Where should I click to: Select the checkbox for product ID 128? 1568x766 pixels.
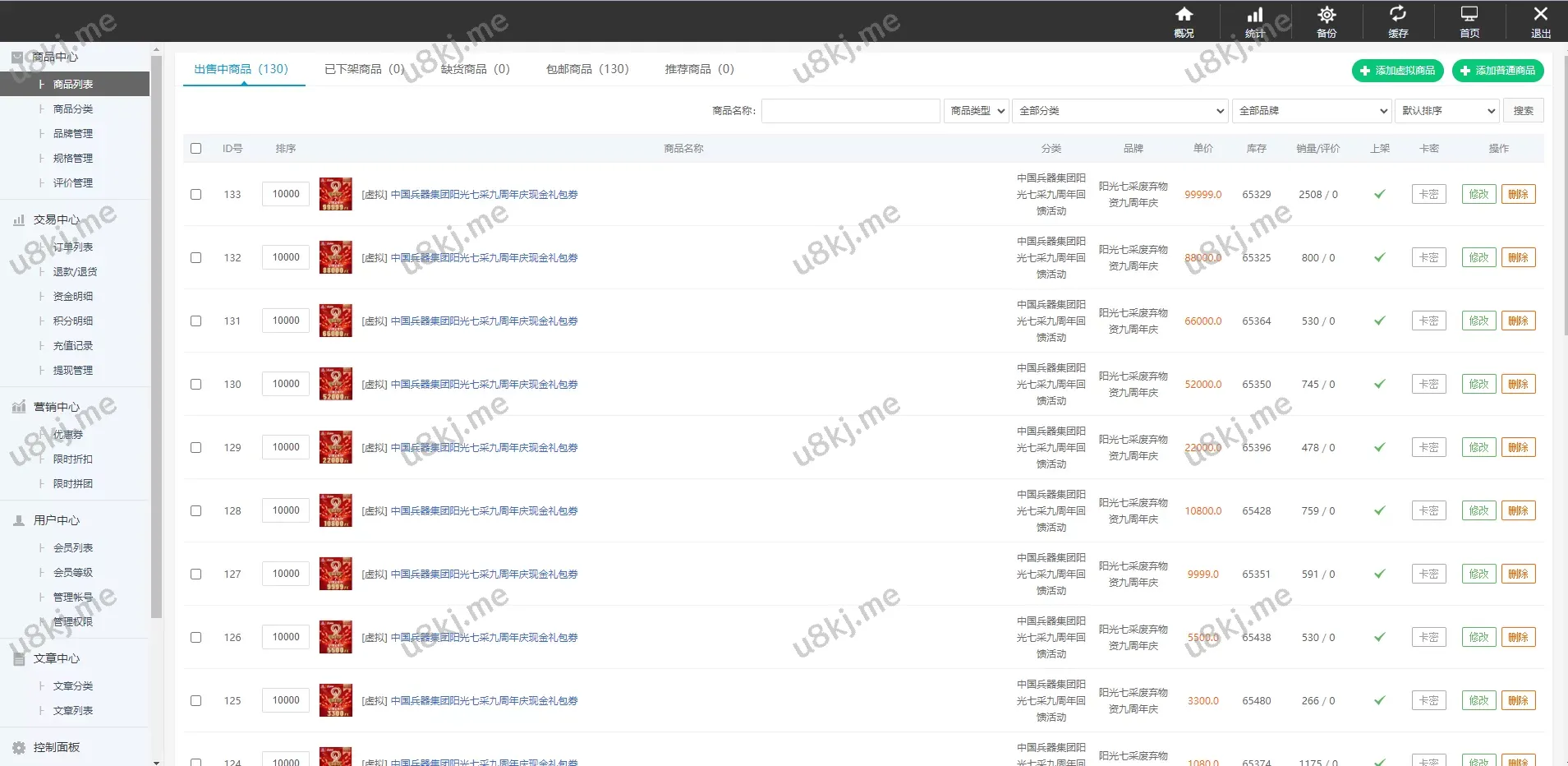[195, 511]
